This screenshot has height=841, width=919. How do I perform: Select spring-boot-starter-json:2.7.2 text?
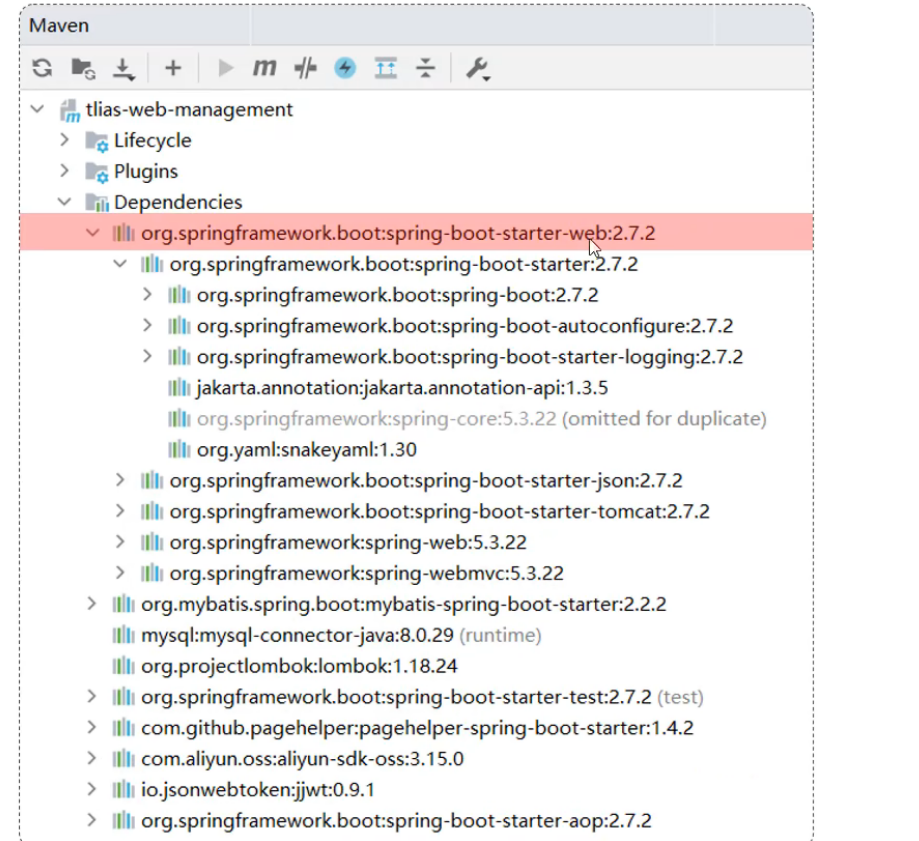point(426,481)
